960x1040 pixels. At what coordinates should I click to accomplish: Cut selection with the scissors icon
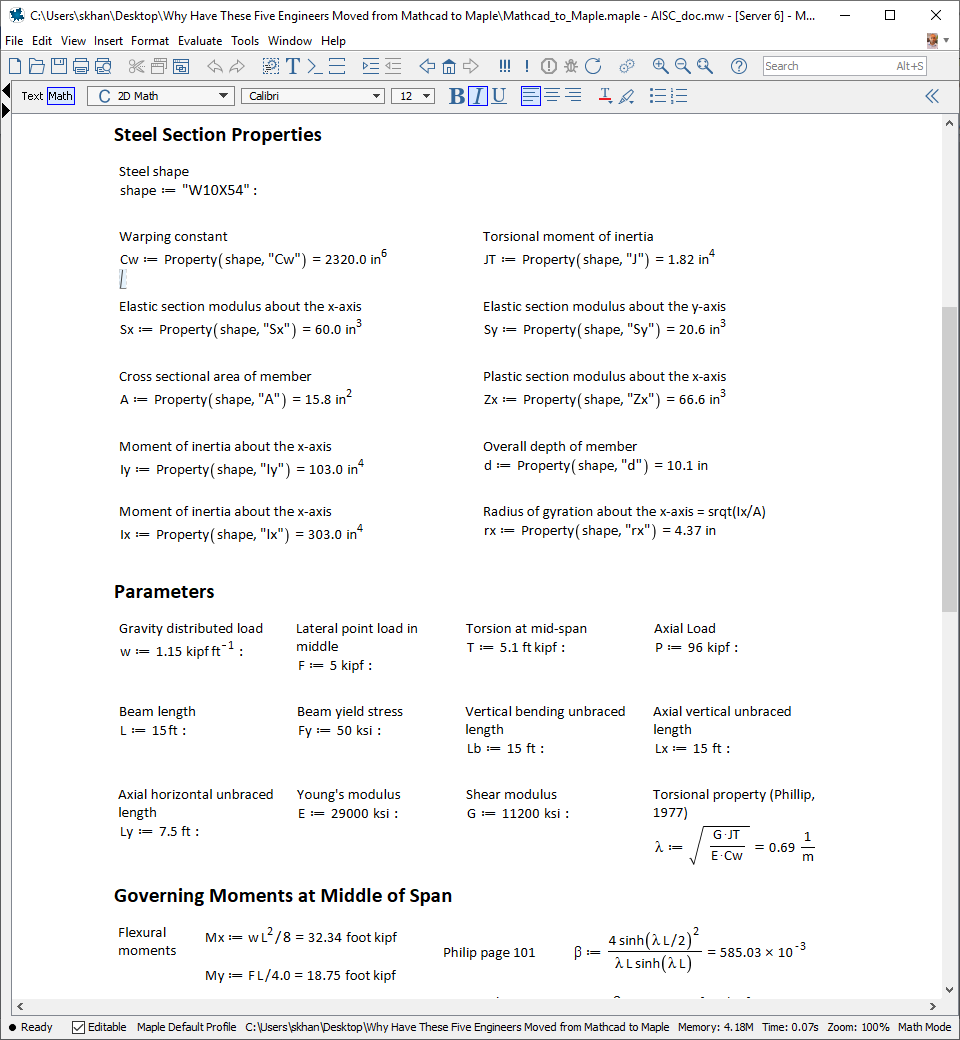coord(136,66)
